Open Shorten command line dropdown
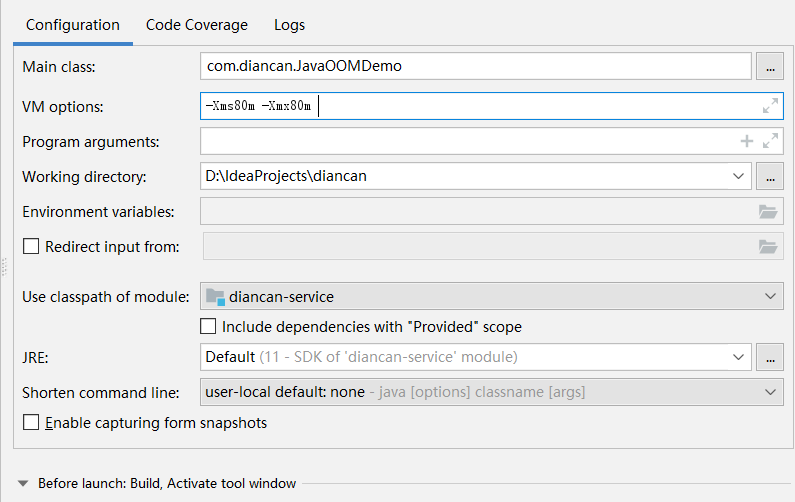The image size is (795, 502). 769,392
